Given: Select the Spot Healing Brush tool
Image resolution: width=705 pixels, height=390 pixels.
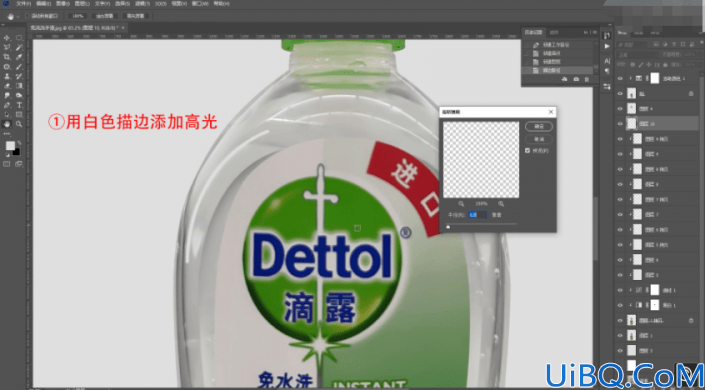Looking at the screenshot, I should 7,67.
